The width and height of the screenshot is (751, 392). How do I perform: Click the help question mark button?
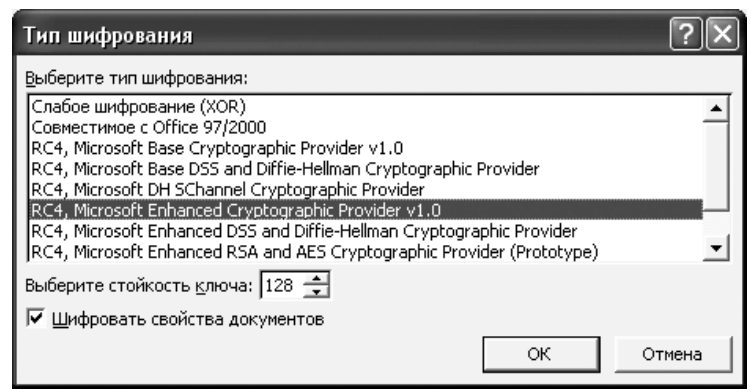click(x=686, y=35)
